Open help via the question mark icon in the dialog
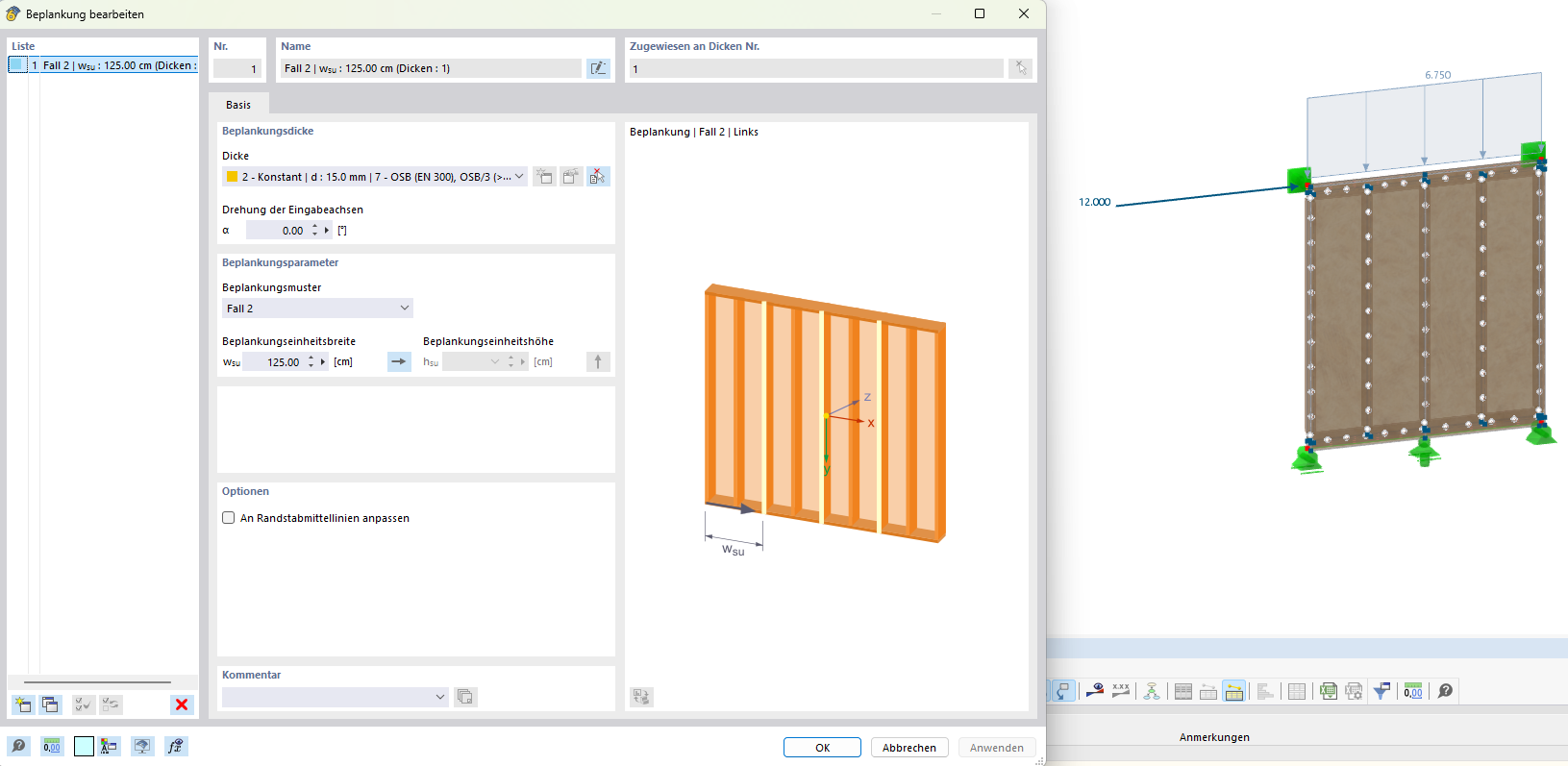This screenshot has width=1568, height=766. pos(19,746)
